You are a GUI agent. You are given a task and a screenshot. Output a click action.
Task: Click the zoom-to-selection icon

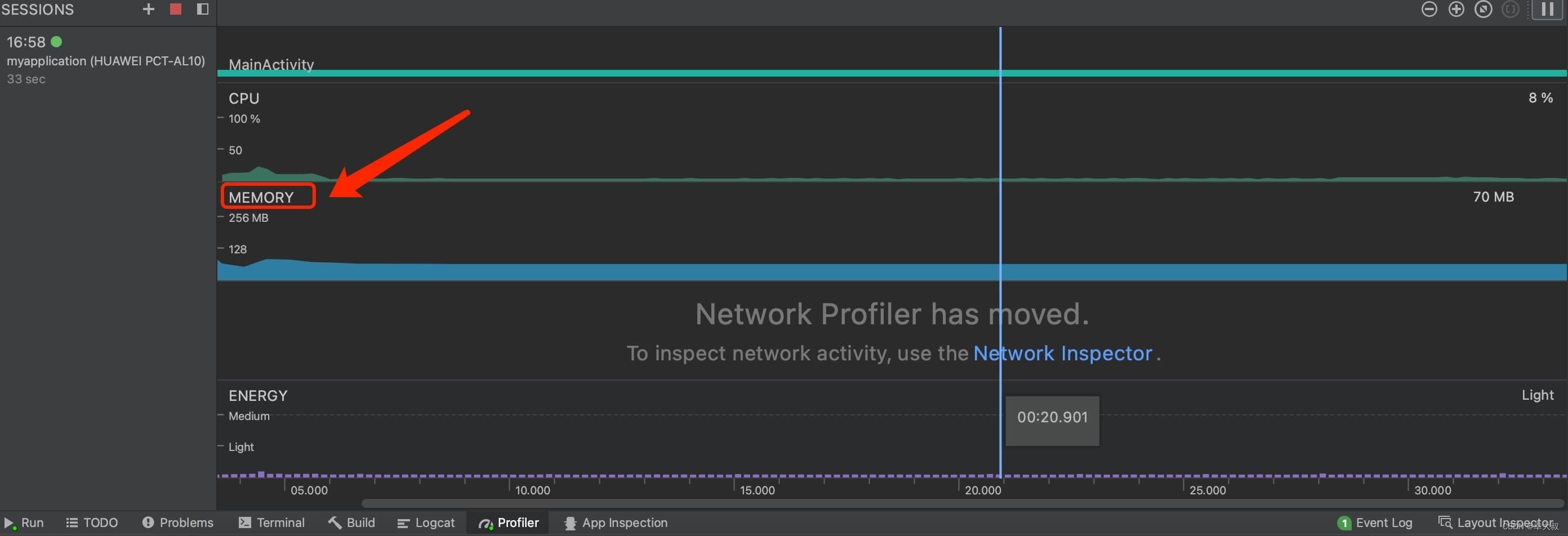click(1509, 9)
